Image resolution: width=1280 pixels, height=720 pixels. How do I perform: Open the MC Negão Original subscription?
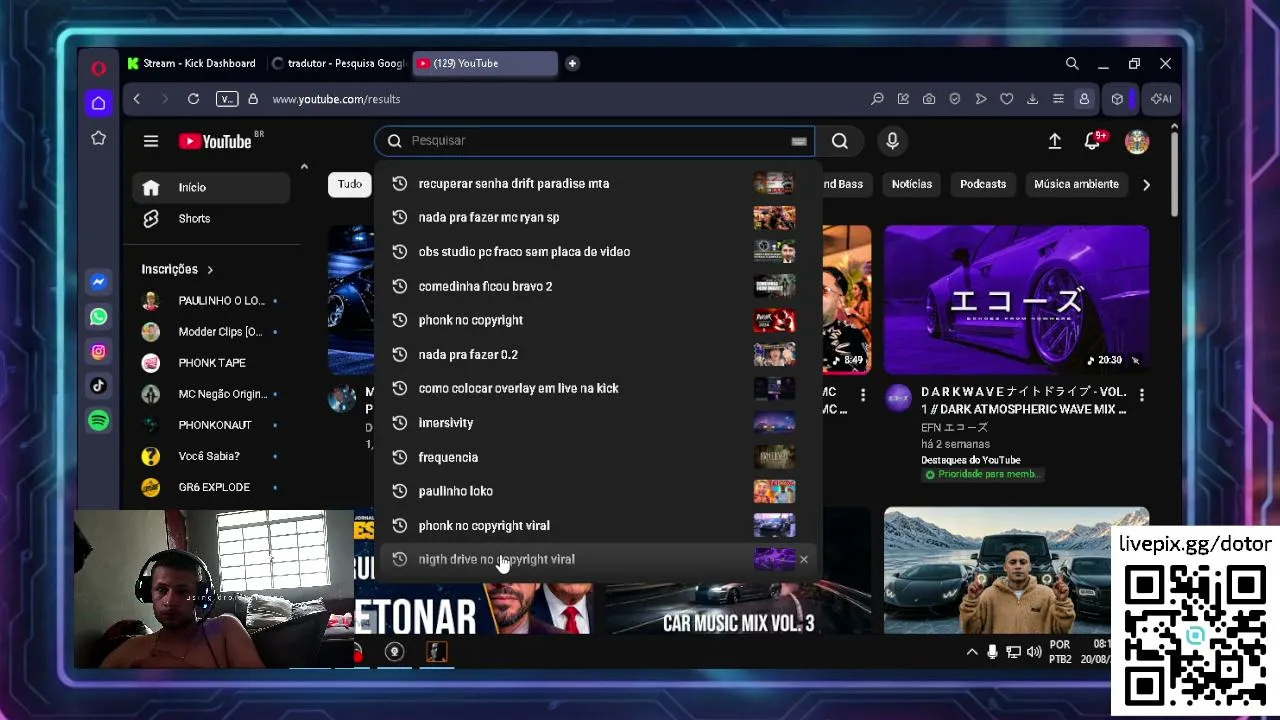[x=211, y=394]
